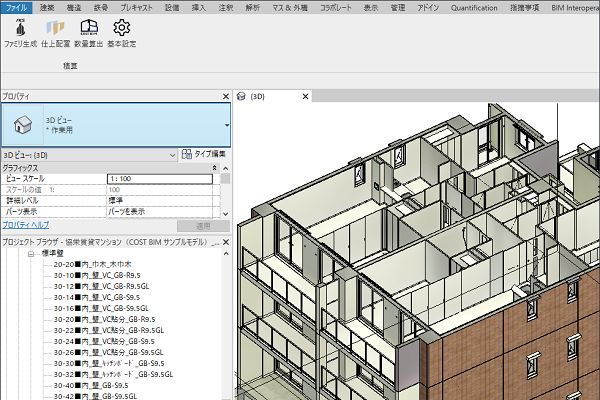
Task: Click the パーツ表示 property label
Action: (x=21, y=211)
